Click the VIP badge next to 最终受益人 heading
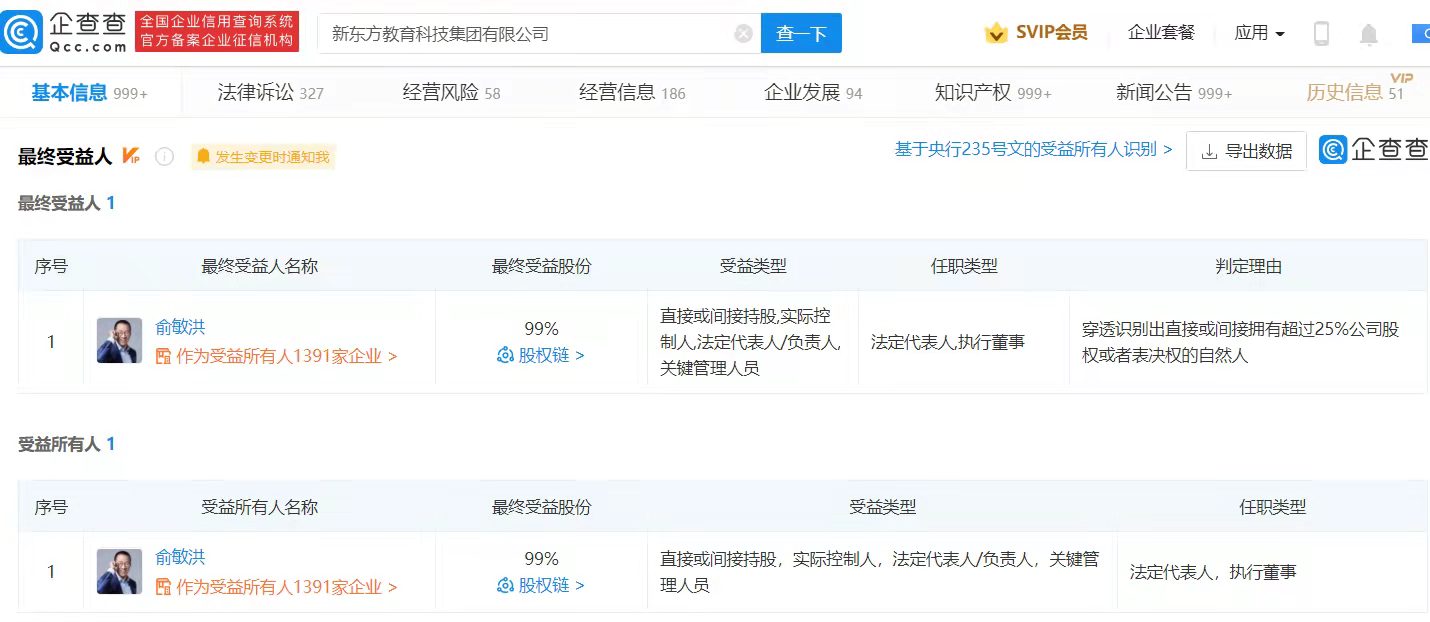 coord(131,155)
